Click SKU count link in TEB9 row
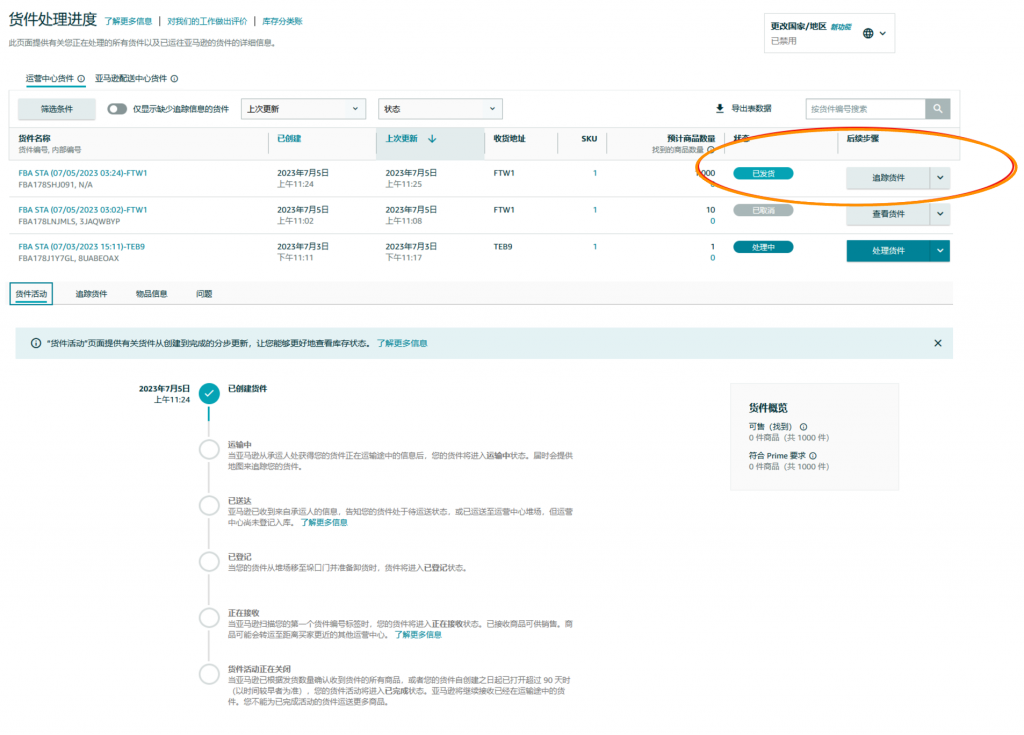 595,246
